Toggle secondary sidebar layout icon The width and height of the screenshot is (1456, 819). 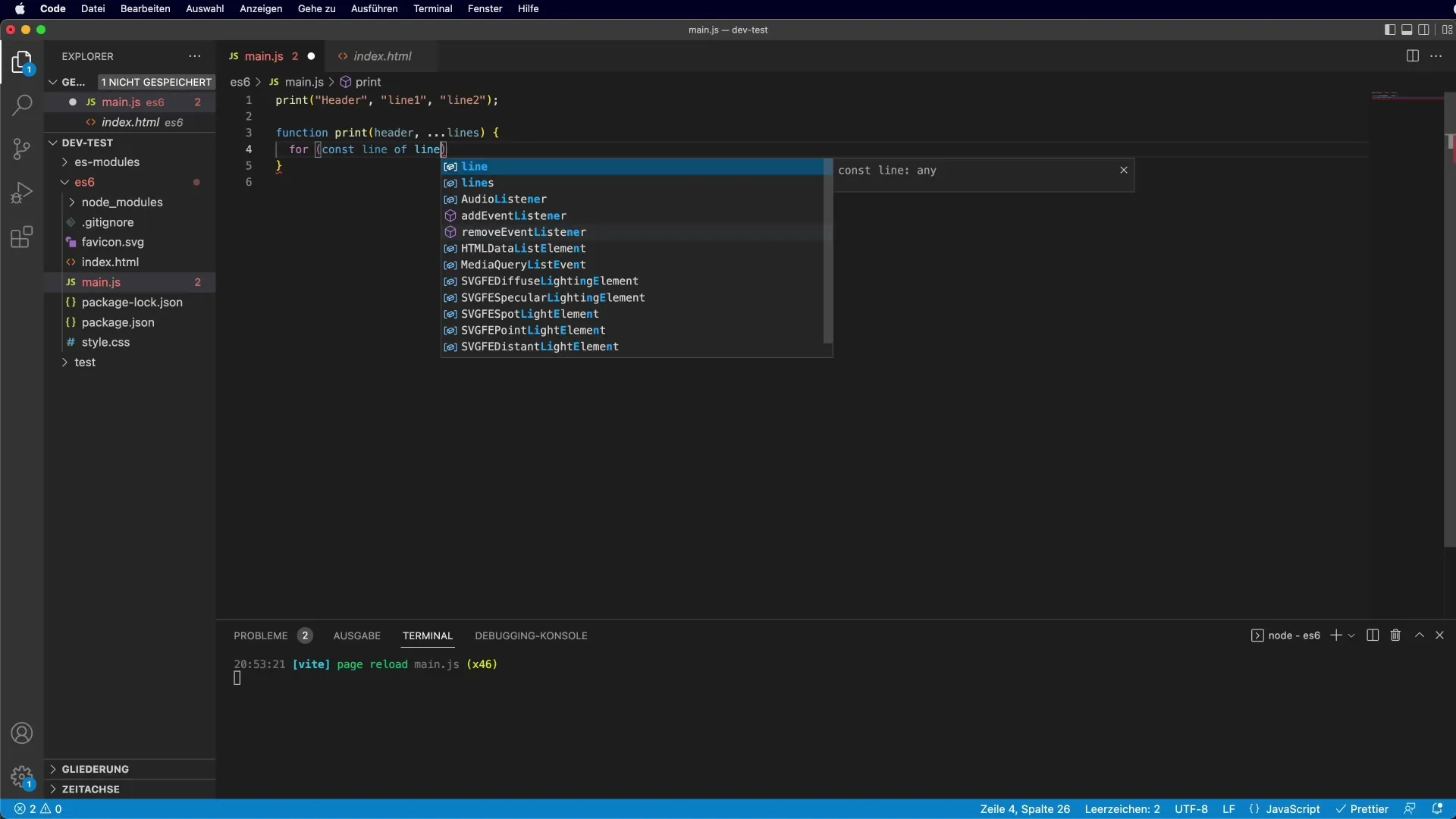click(1424, 30)
